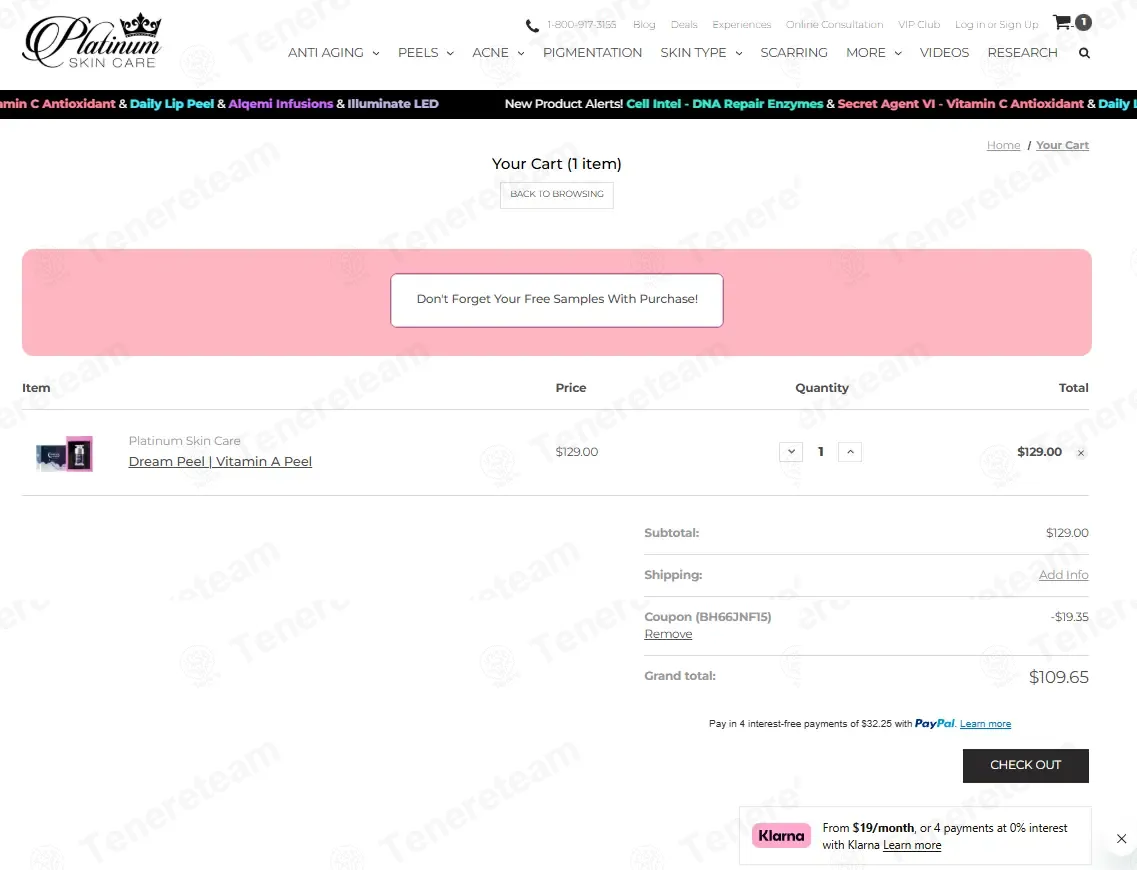Click PayPal Learn more link

tap(985, 724)
